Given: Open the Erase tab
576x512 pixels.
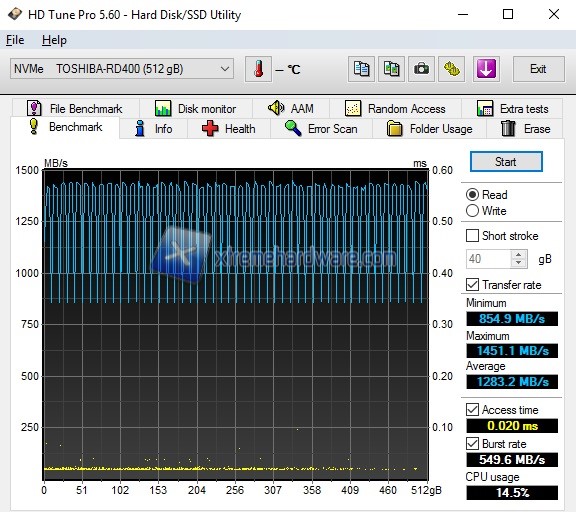Looking at the screenshot, I should point(525,129).
